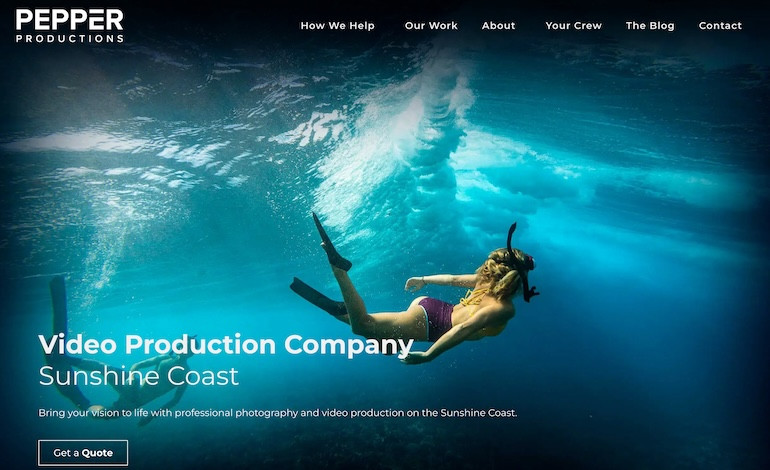Click the Pepper Productions logo
The image size is (770, 470).
click(x=69, y=26)
